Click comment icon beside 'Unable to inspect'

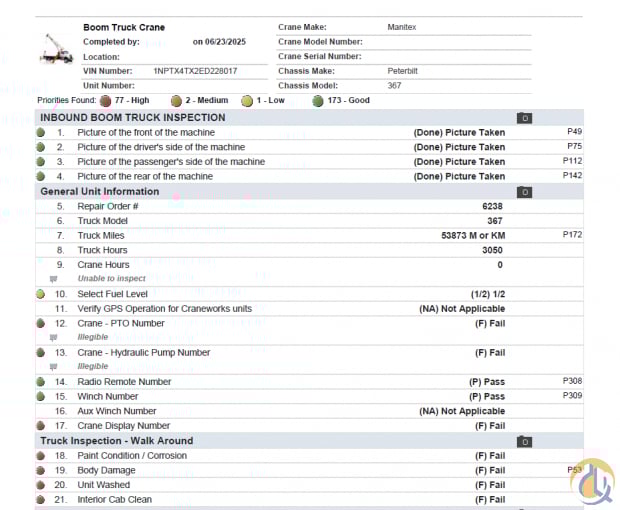click(53, 279)
